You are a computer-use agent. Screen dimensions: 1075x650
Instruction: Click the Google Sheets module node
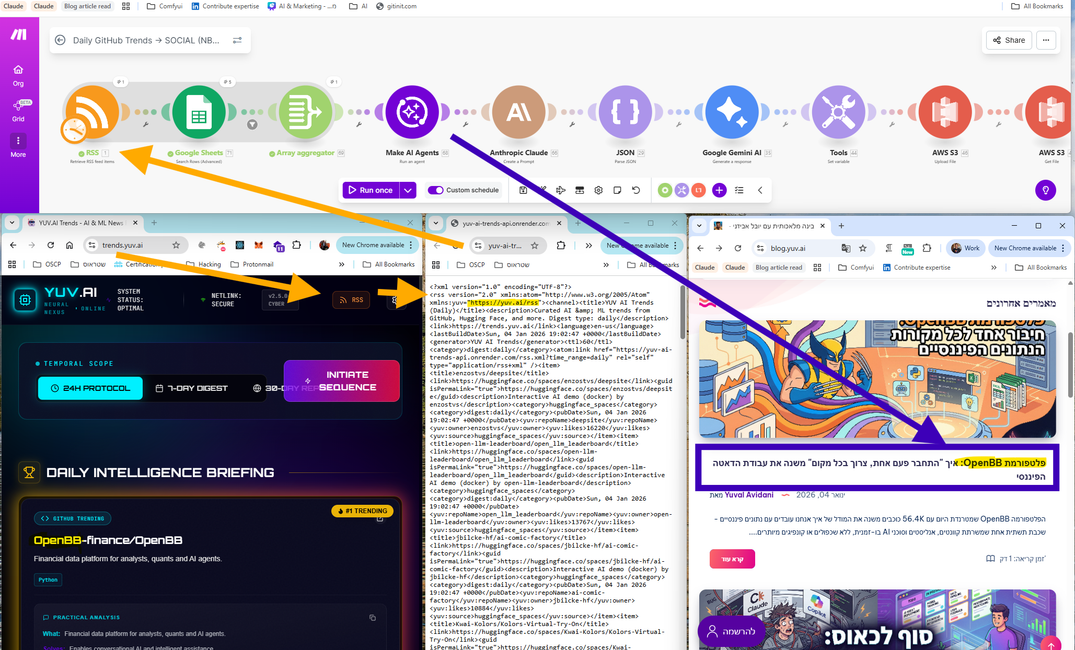198,112
